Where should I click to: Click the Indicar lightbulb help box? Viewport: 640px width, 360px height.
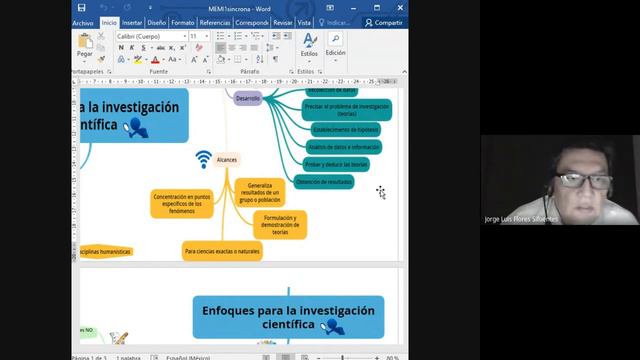[x=335, y=23]
